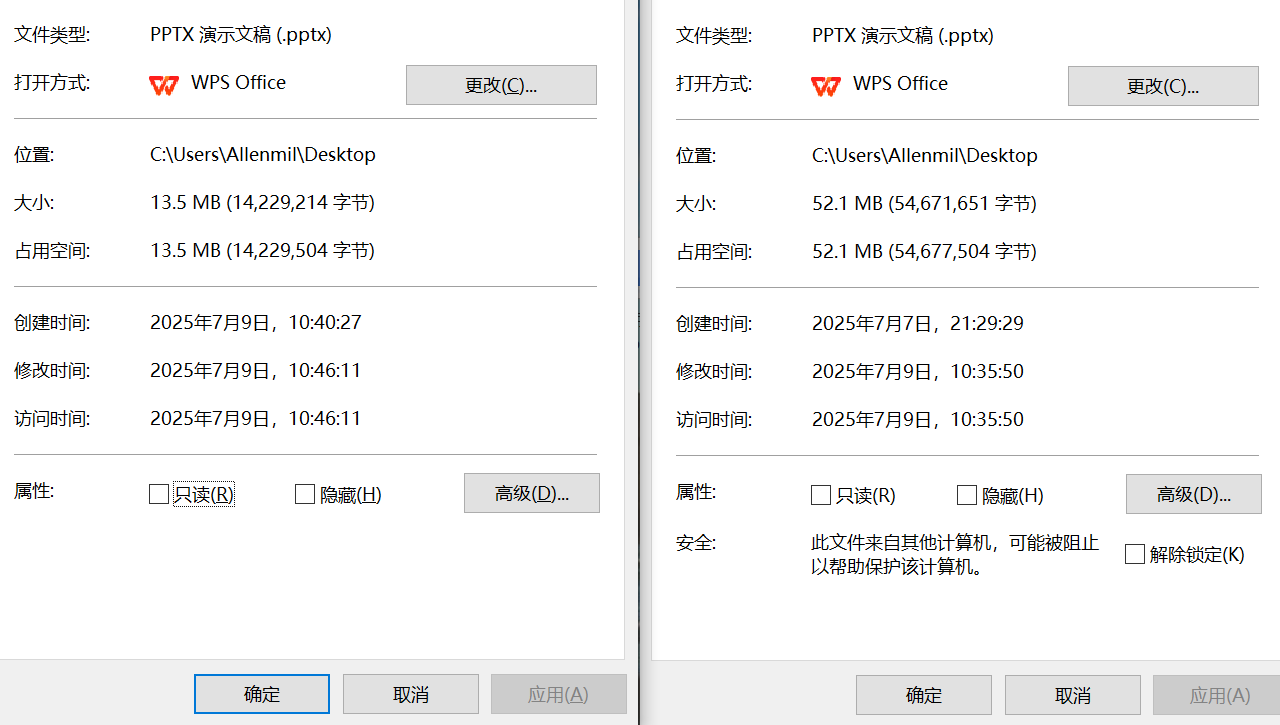
Task: Click the WPS Office icon in the 52.1 MB file dialog
Action: (x=826, y=85)
